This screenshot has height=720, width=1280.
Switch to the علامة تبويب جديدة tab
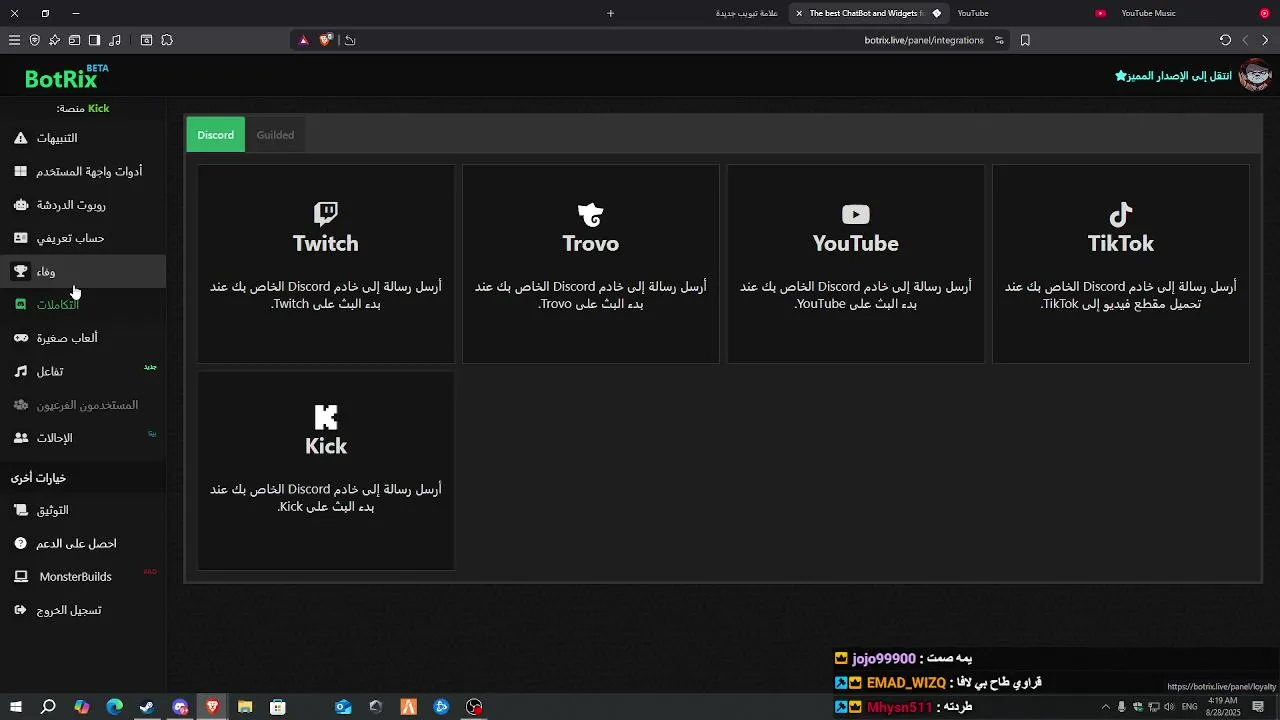(x=747, y=13)
